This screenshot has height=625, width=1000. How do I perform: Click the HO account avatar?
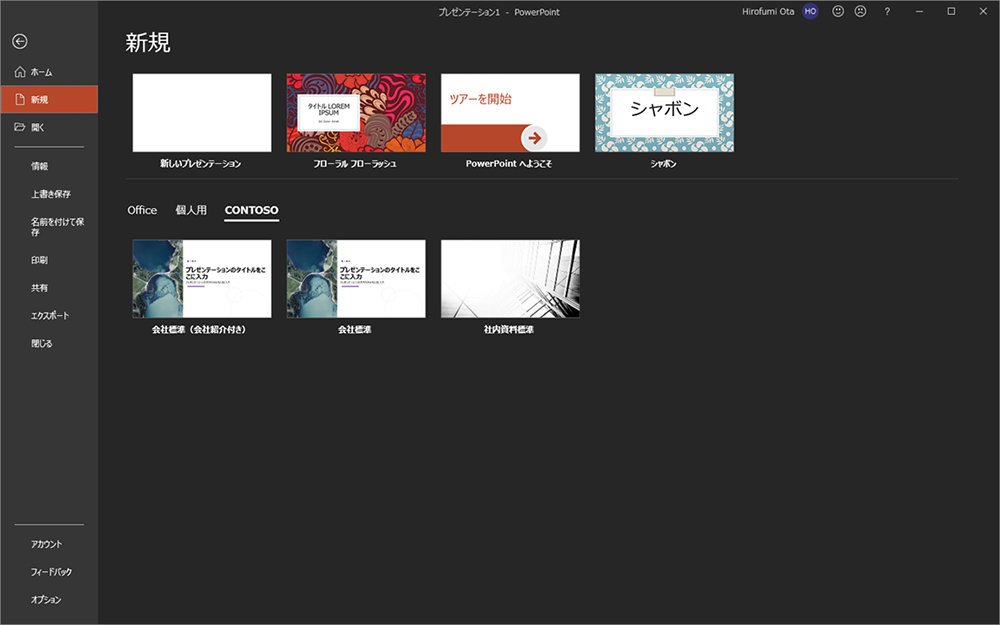point(810,11)
